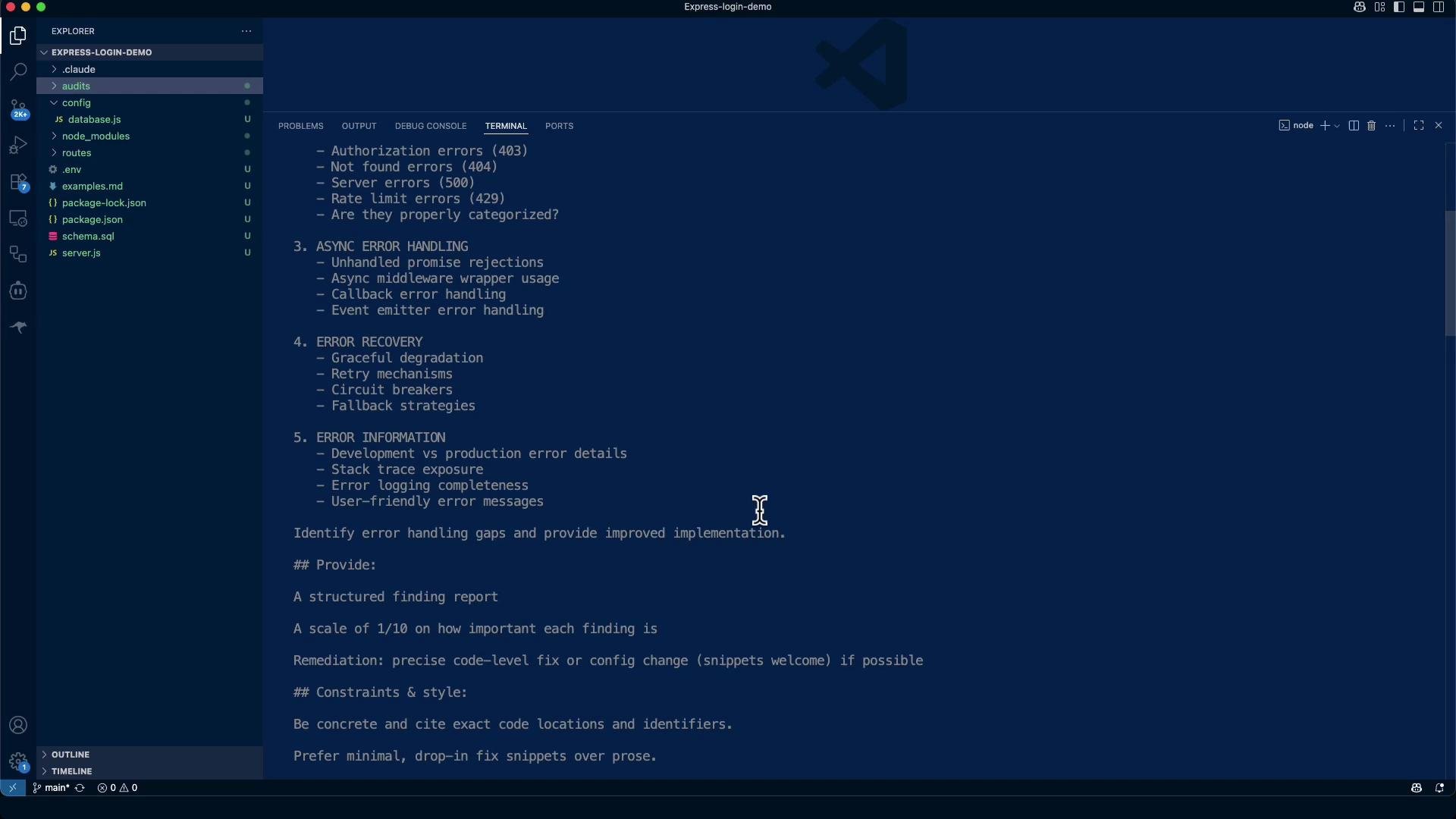The height and width of the screenshot is (819, 1456).
Task: Open package-lock.json file
Action: [149, 202]
